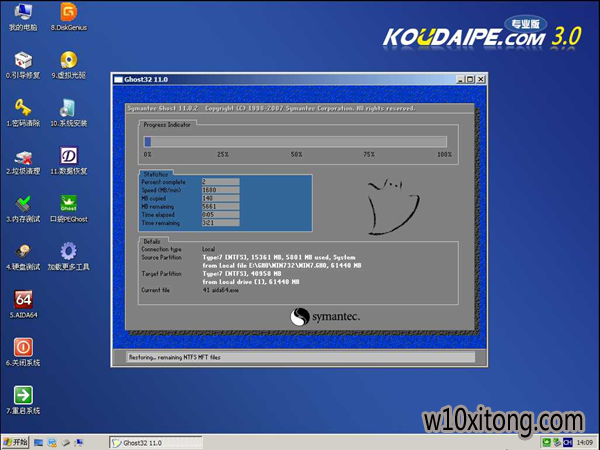Click the Percent complete value field
This screenshot has height=450, width=600.
(x=220, y=182)
